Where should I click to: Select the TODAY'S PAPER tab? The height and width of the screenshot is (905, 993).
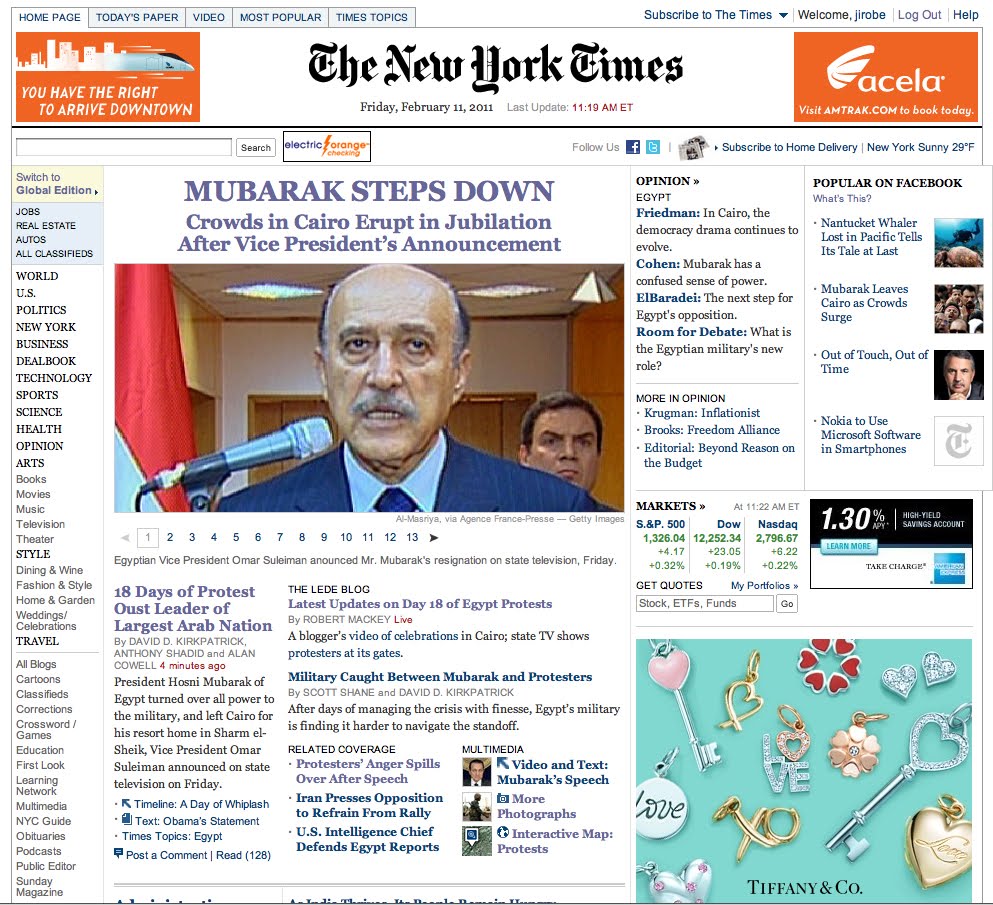click(x=137, y=18)
